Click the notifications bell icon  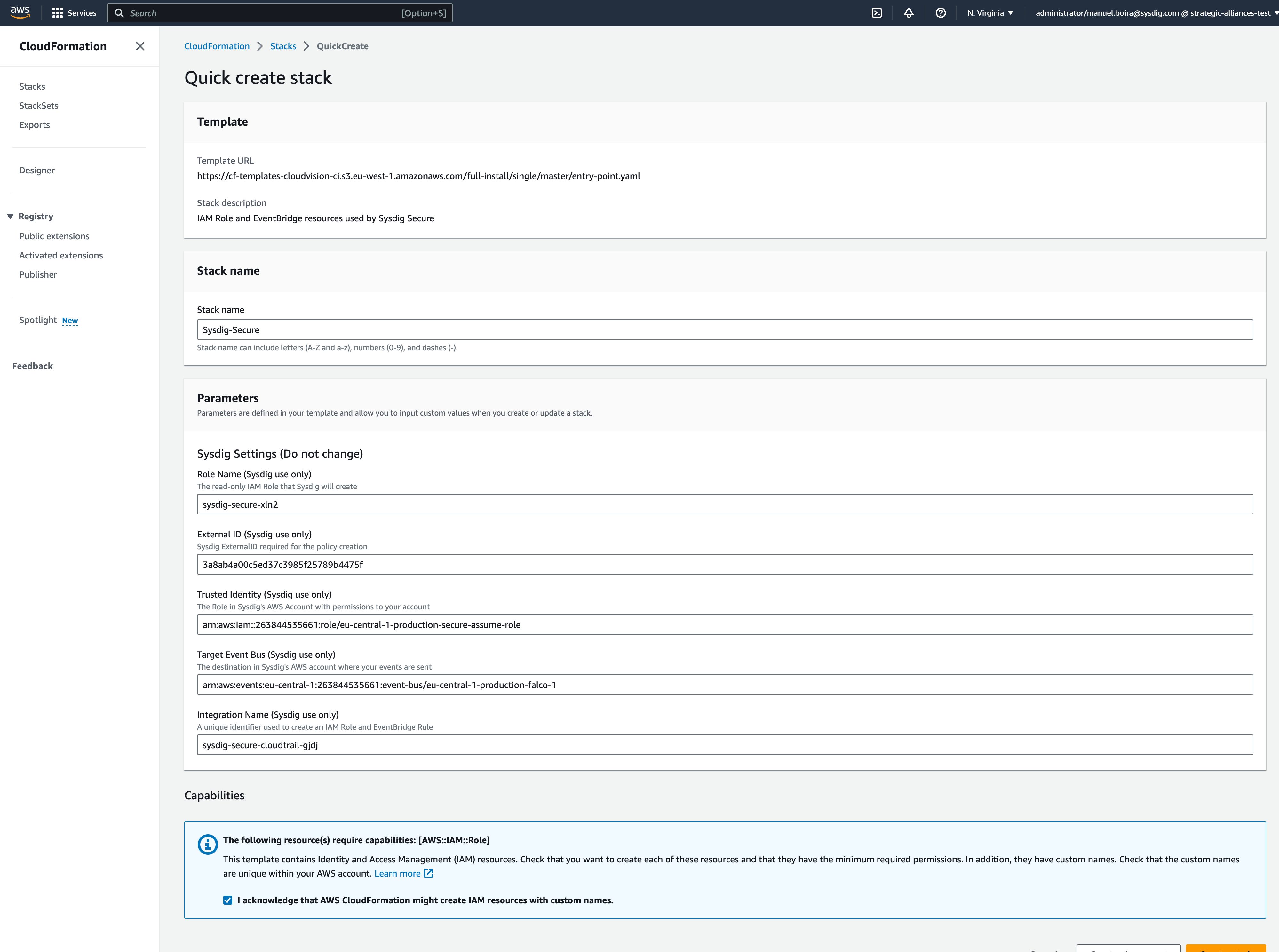pyautogui.click(x=909, y=13)
